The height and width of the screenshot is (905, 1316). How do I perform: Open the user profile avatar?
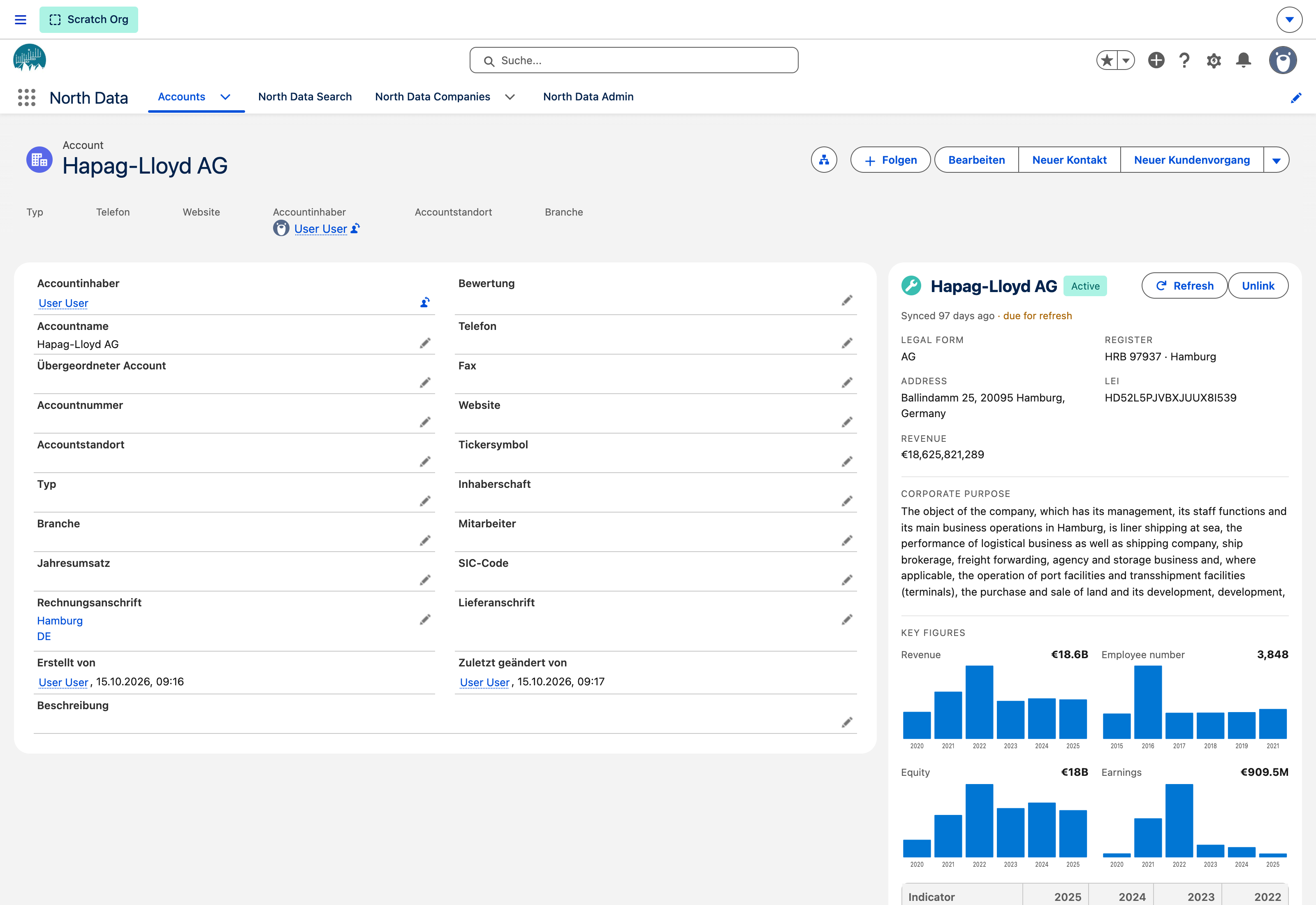1283,60
